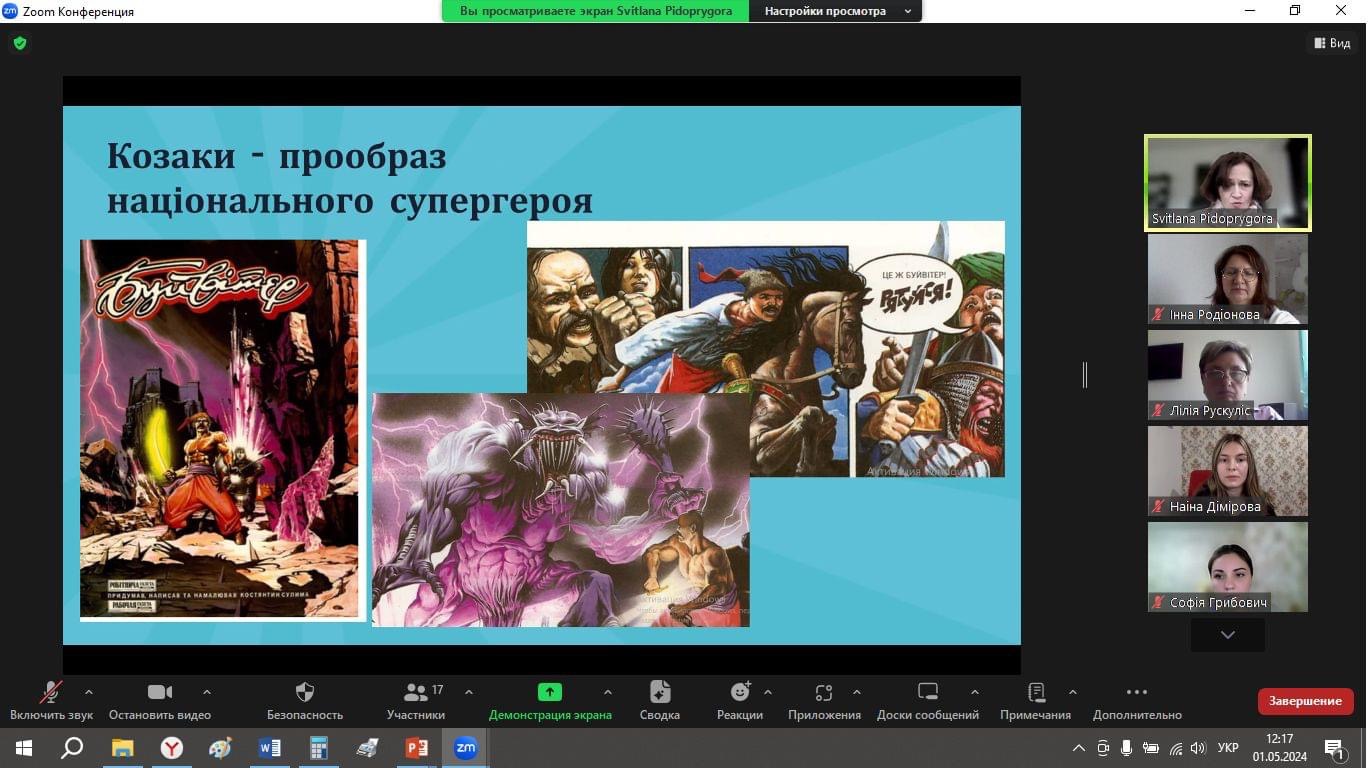Show more participants with down chevron

[1228, 635]
